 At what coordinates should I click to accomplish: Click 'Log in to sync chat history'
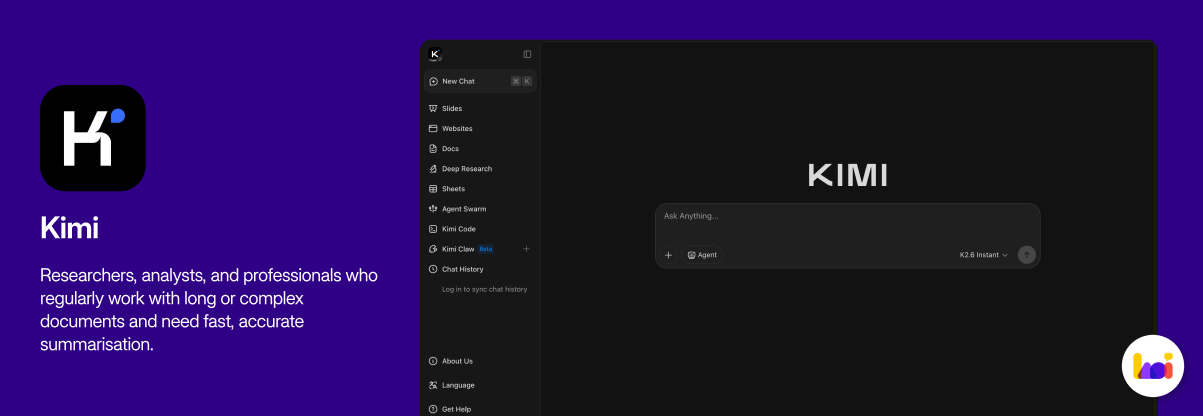484,289
